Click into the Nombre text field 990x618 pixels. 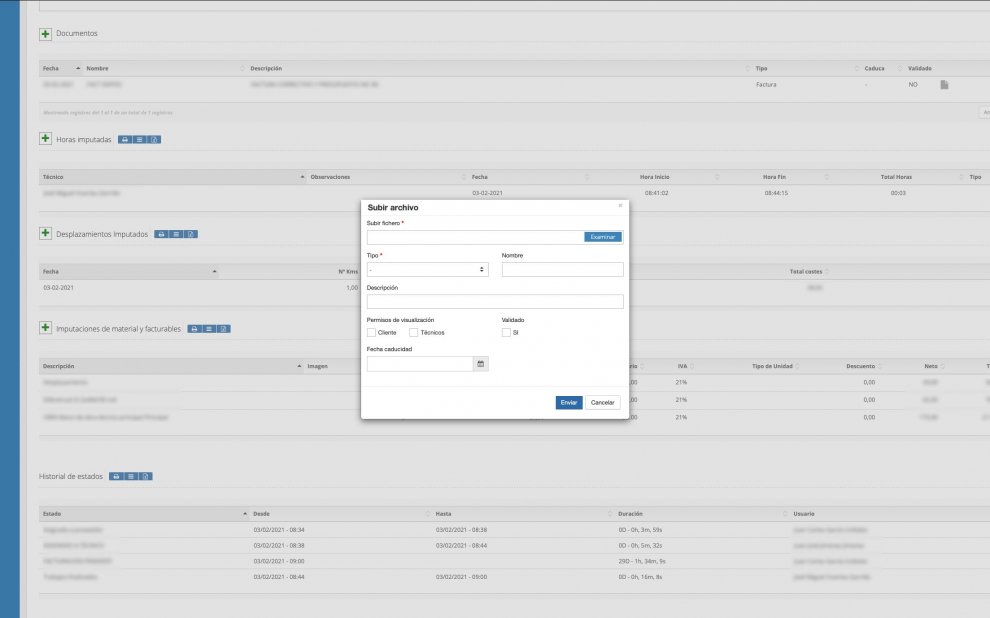(x=562, y=270)
